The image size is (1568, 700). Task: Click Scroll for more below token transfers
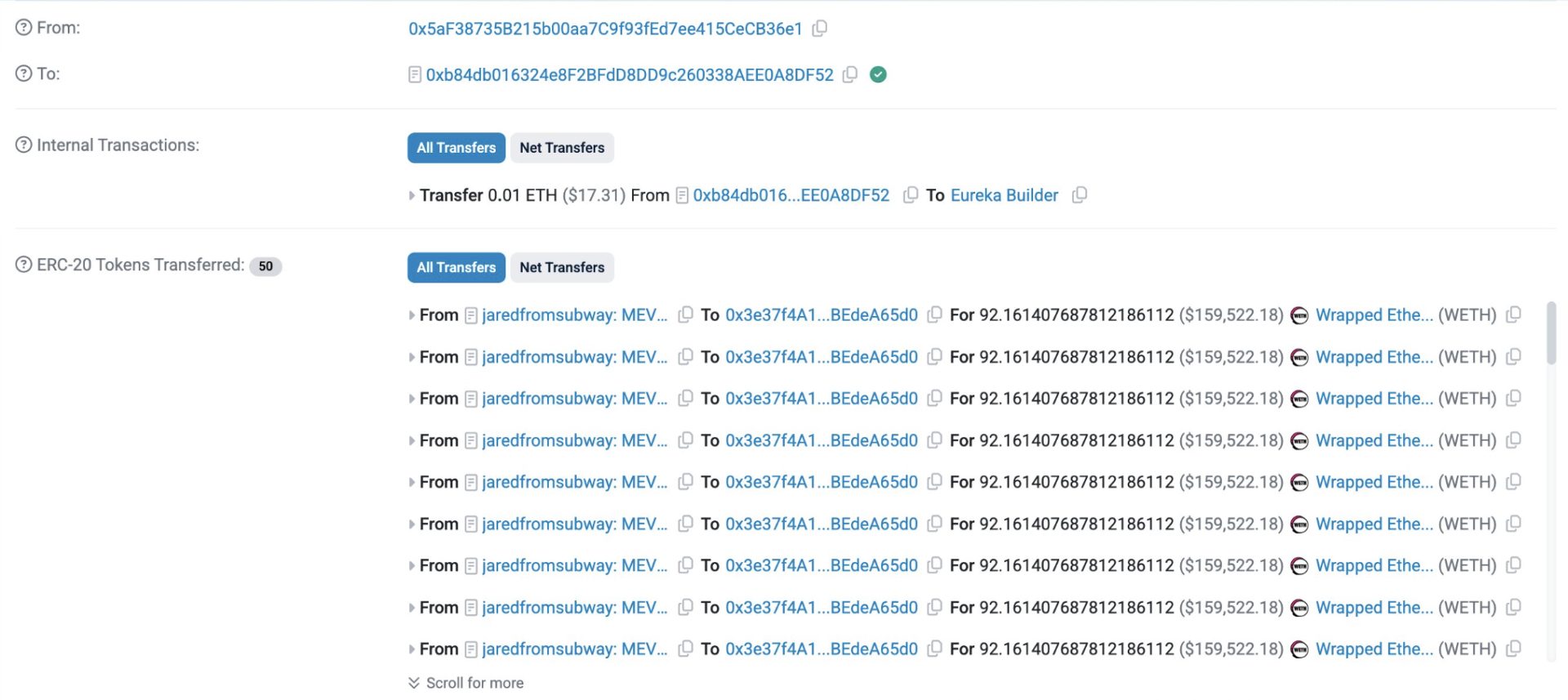click(x=465, y=683)
